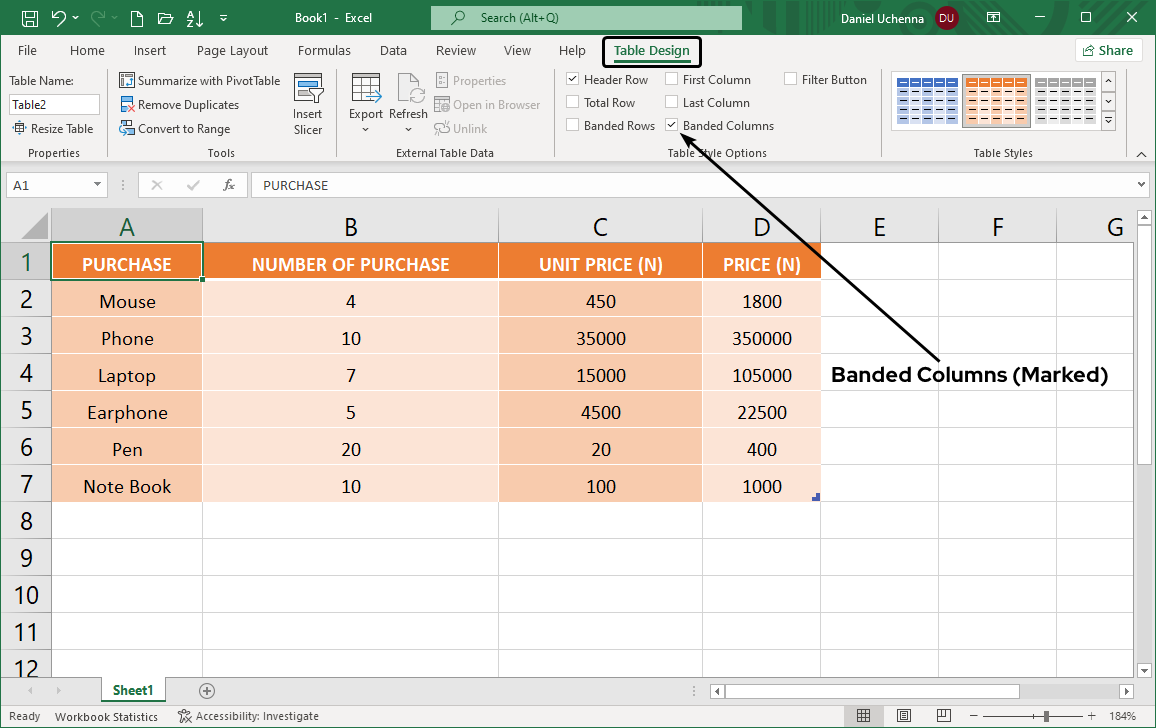Run the Accessibility Investigate checker
1156x728 pixels.
pyautogui.click(x=248, y=715)
